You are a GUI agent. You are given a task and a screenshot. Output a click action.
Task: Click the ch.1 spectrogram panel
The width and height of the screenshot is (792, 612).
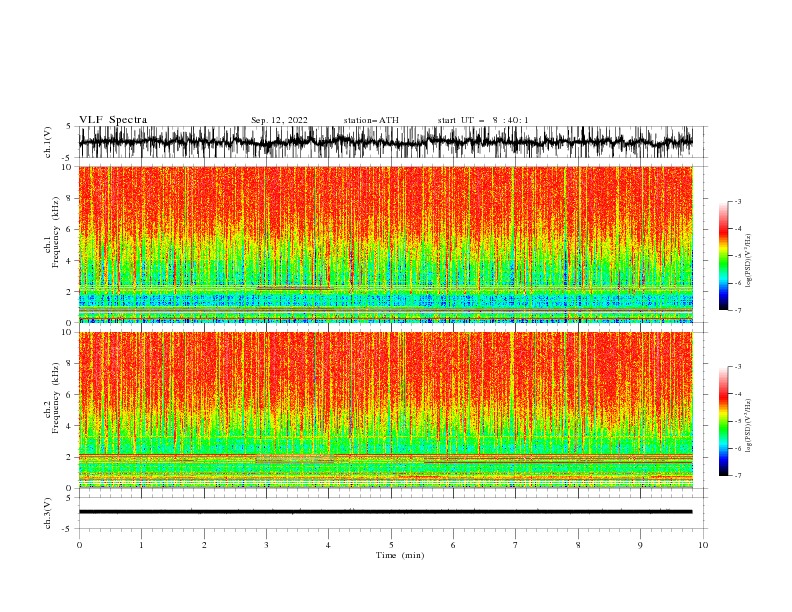click(385, 244)
